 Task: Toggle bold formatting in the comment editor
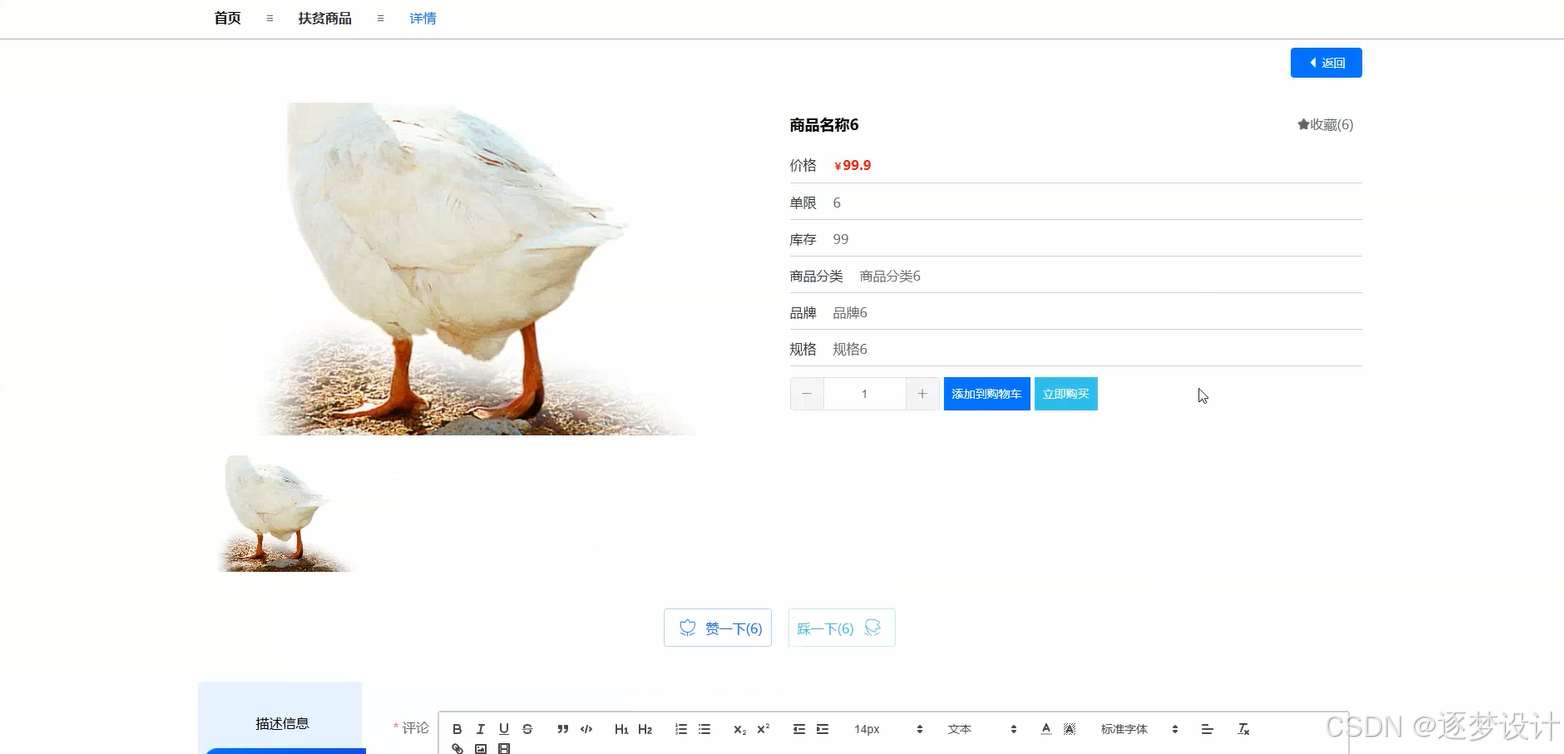click(x=457, y=729)
